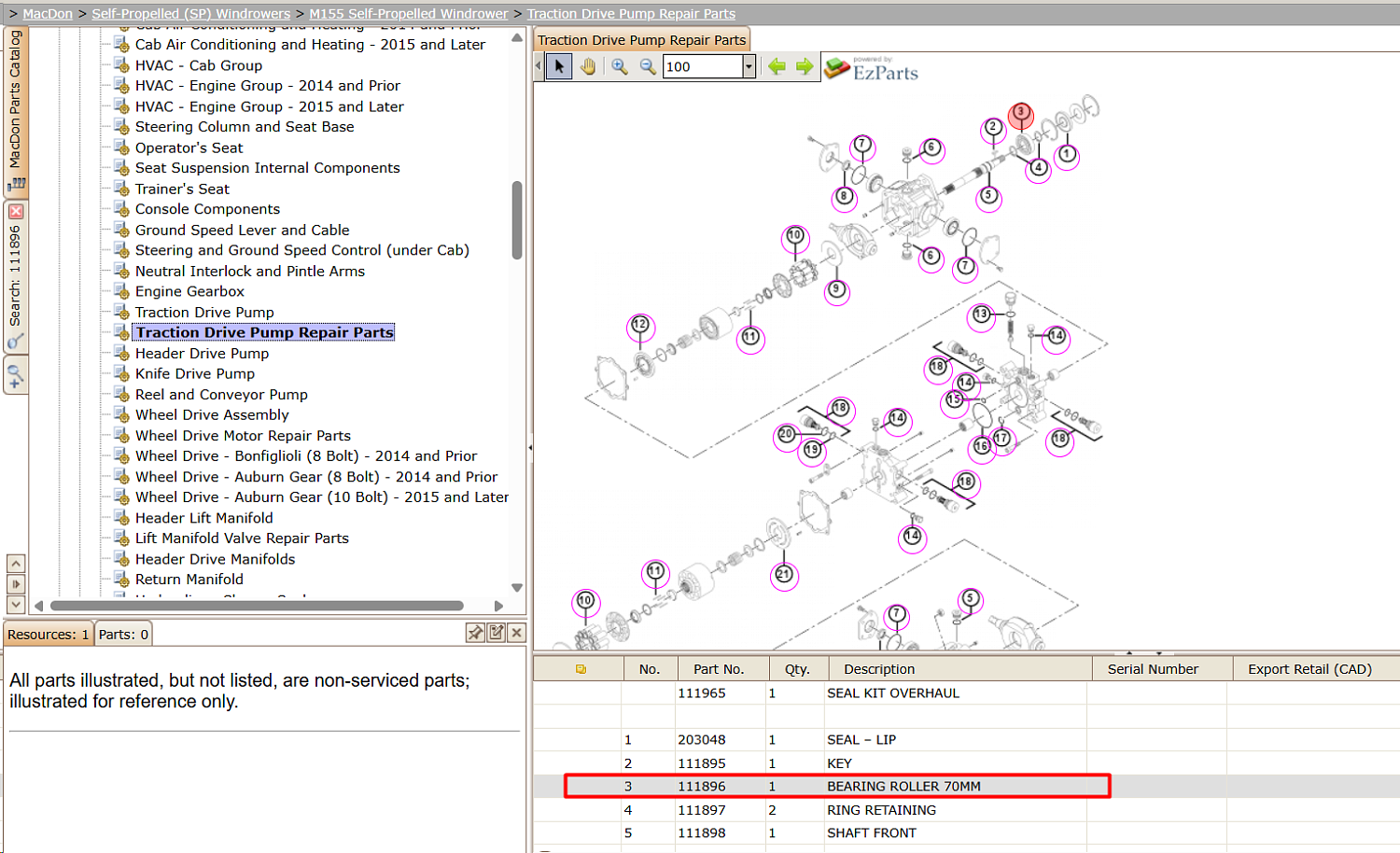Click the MacDon breadcrumb link

pyautogui.click(x=48, y=14)
